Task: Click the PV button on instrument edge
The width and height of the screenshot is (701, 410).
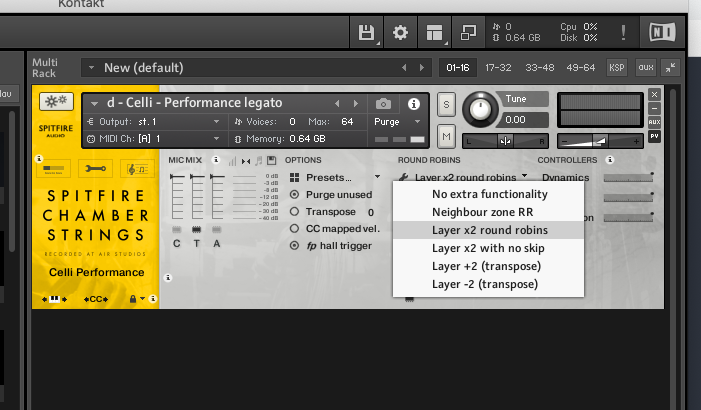Action: click(x=654, y=136)
